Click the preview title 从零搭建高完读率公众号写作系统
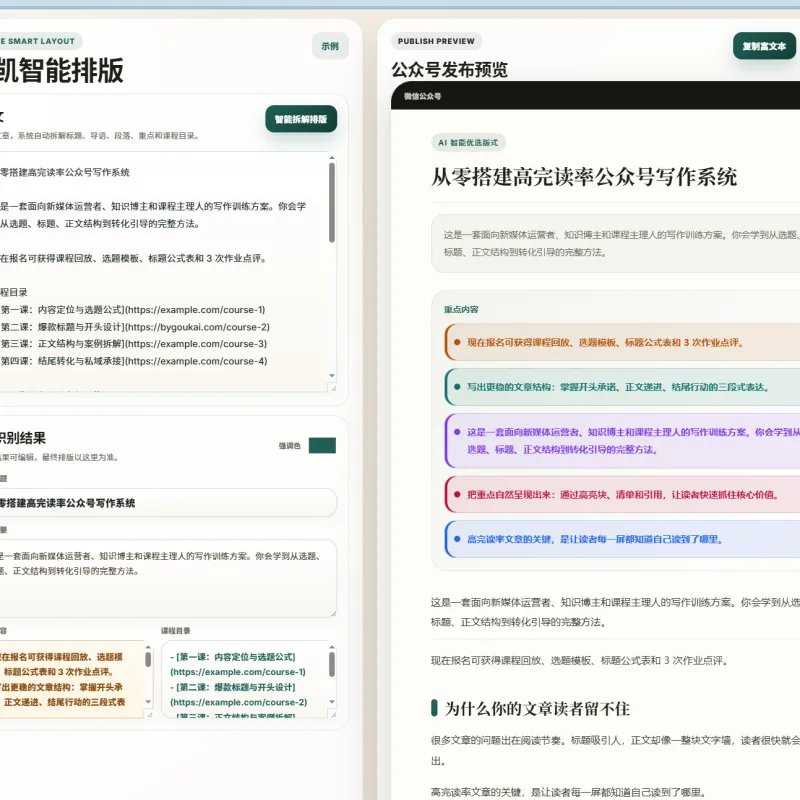 coord(584,177)
